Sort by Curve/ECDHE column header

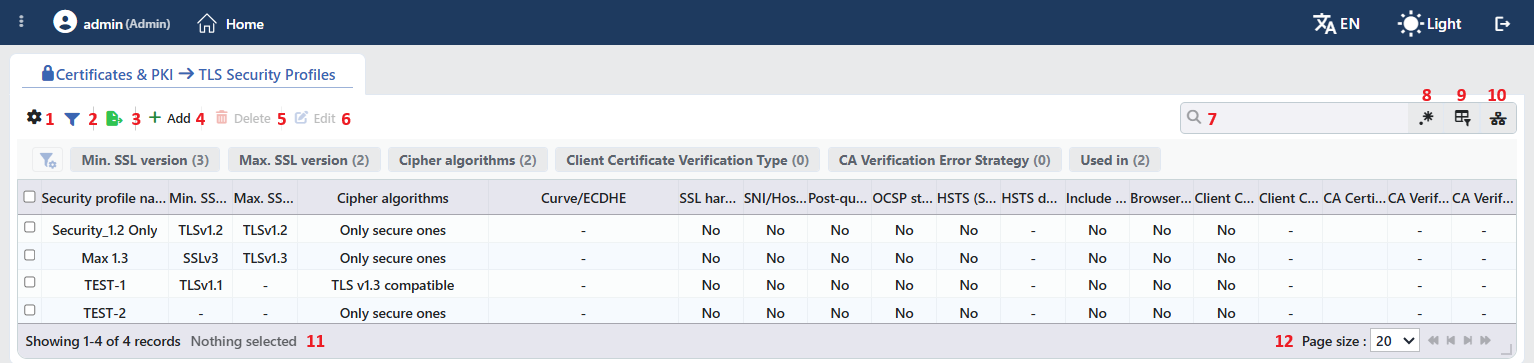(583, 198)
